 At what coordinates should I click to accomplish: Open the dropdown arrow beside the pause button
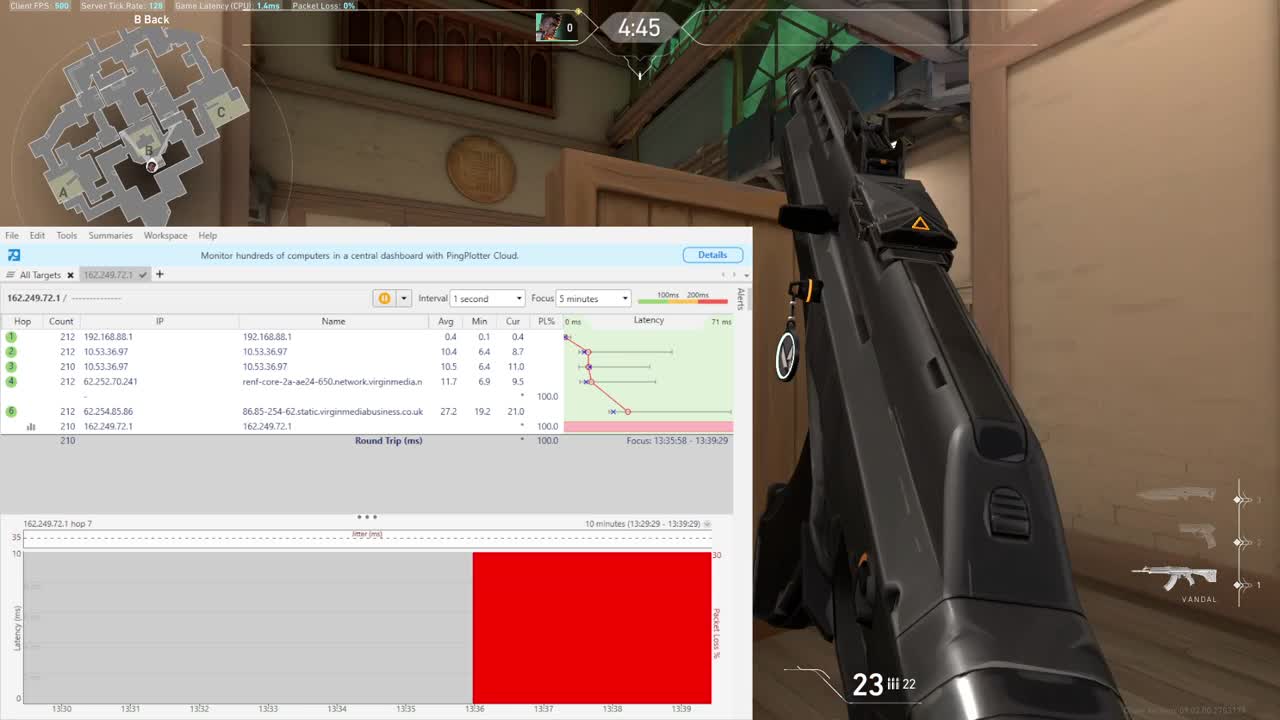[x=404, y=298]
